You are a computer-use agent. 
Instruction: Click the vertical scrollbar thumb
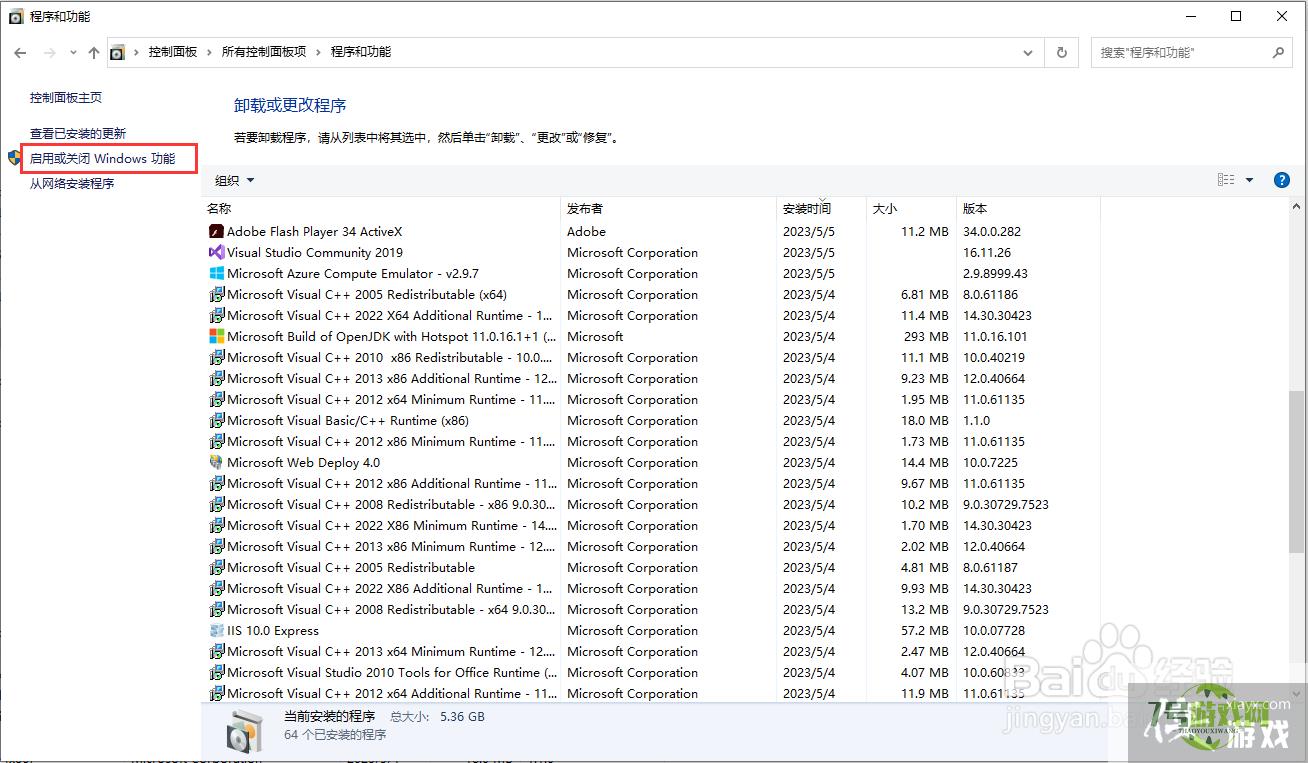(x=1297, y=470)
